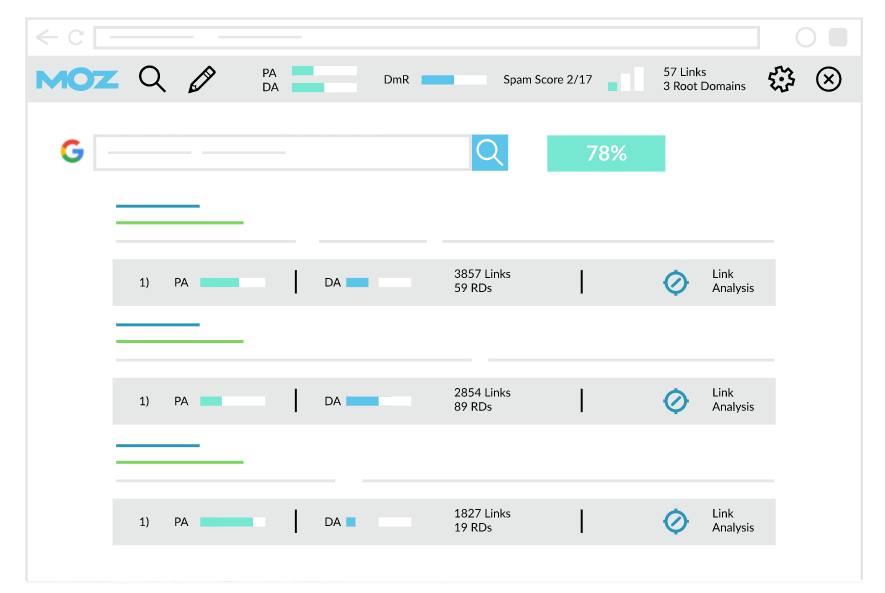Open Link Analysis for second result
The height and width of the screenshot is (593, 885).
[733, 400]
